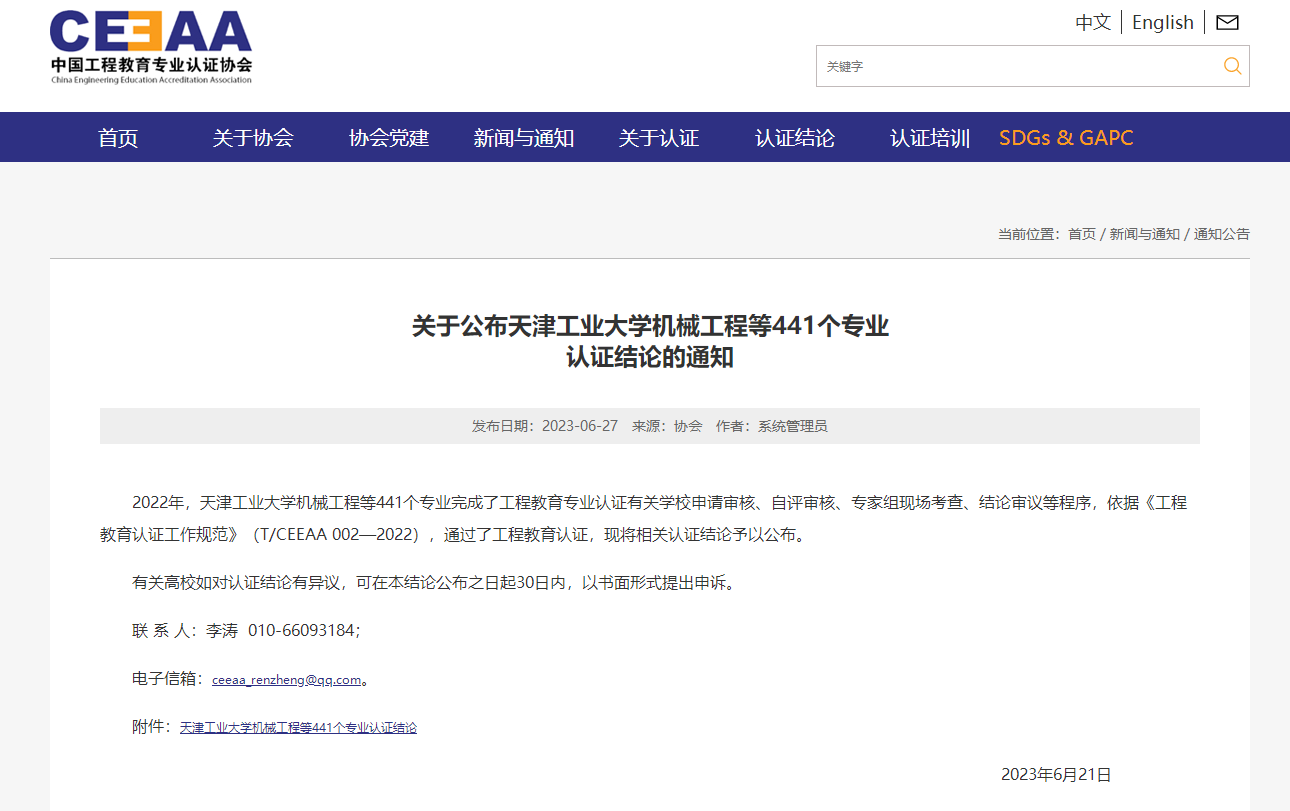Go to 新闻与通知 in the navigation bar
Screen dimensions: 1290x811
coord(524,138)
